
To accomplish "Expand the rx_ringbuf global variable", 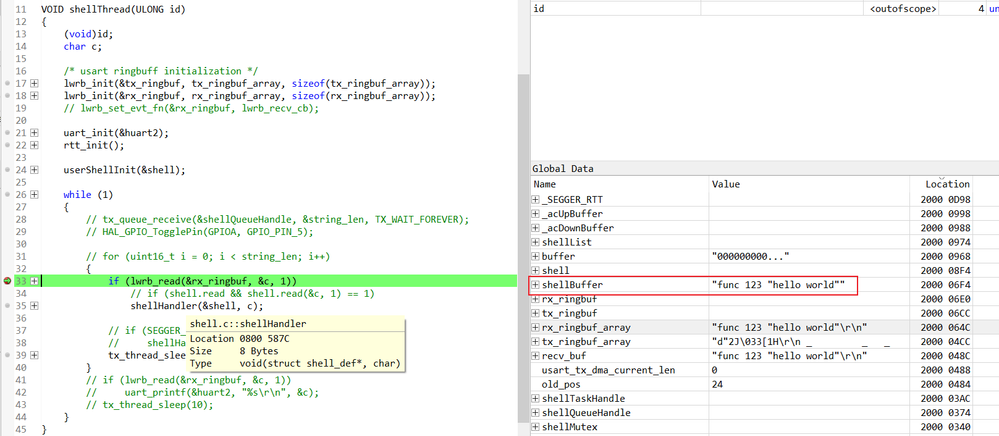I will pos(536,299).
